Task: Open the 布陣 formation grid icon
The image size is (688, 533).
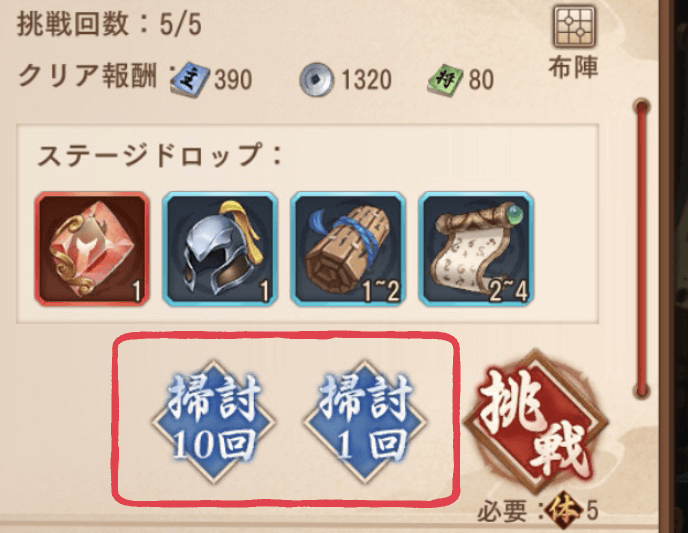Action: coord(573,27)
